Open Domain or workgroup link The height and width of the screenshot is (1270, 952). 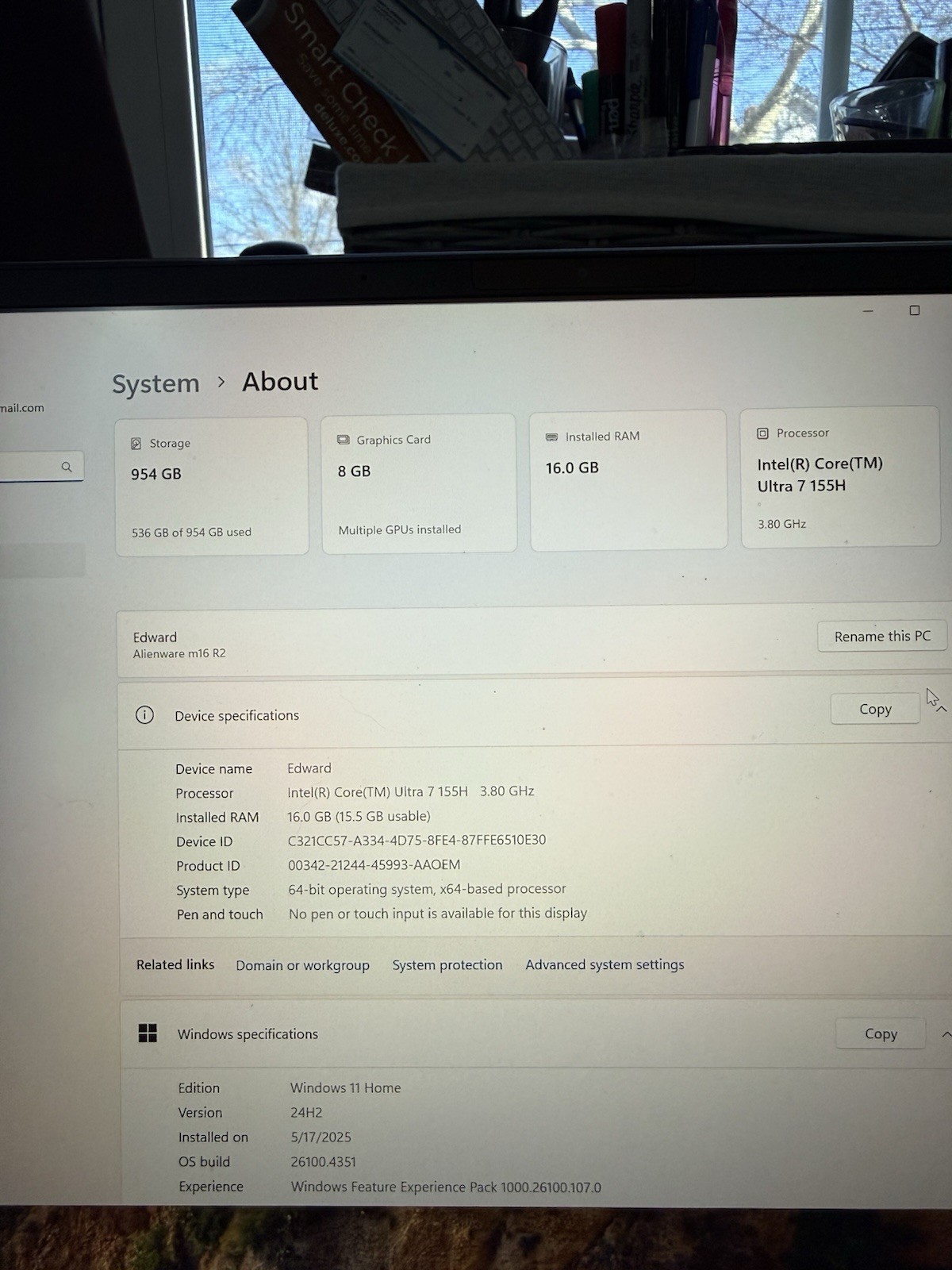[x=302, y=965]
